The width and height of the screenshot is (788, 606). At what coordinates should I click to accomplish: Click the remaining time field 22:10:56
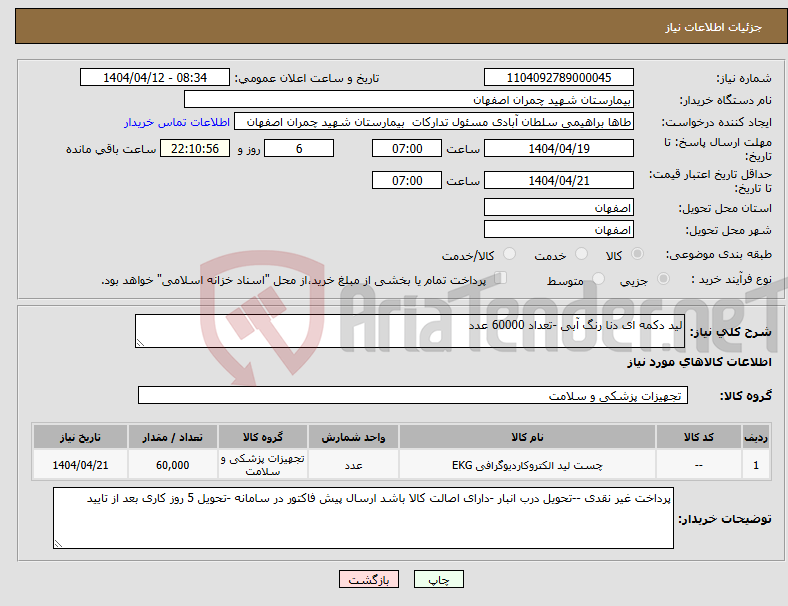pos(195,149)
